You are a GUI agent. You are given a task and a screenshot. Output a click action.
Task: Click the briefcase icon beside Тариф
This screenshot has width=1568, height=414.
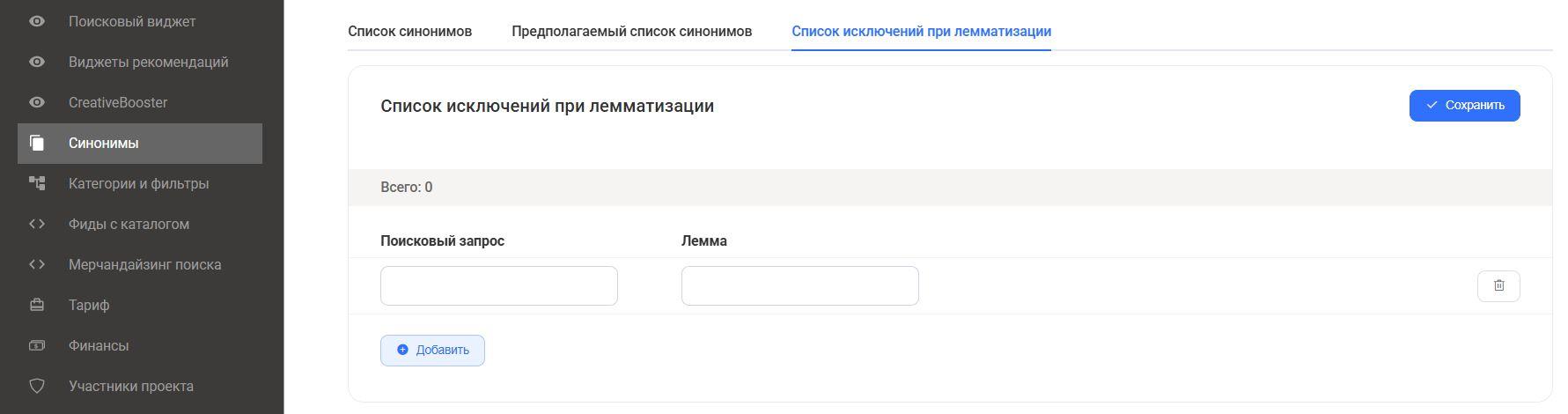(x=37, y=305)
